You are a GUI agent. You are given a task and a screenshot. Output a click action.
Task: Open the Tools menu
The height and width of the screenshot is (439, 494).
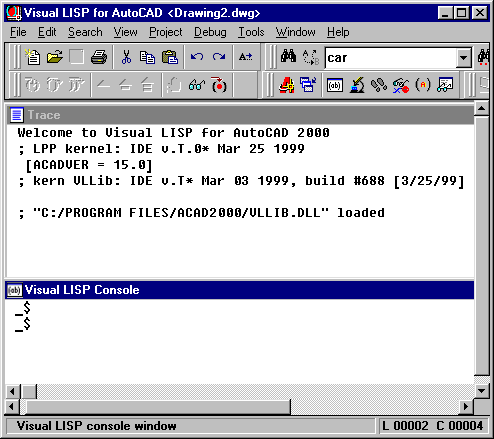coord(251,32)
